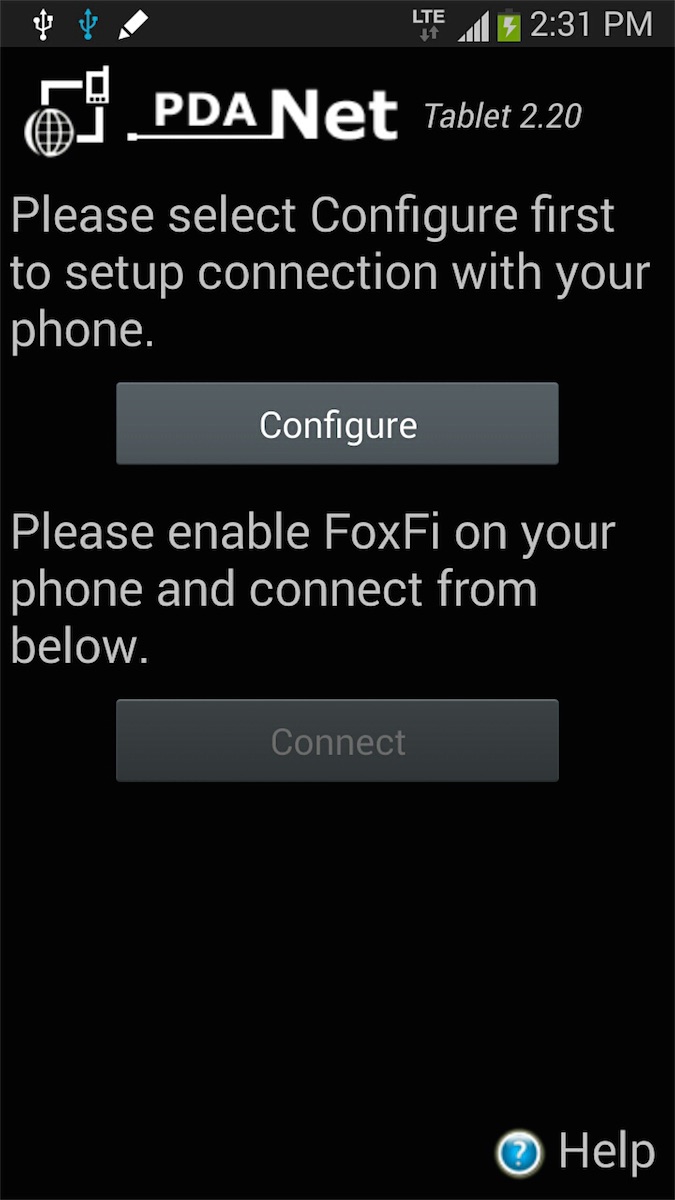Open Help via the blue question mark icon

click(x=519, y=1153)
